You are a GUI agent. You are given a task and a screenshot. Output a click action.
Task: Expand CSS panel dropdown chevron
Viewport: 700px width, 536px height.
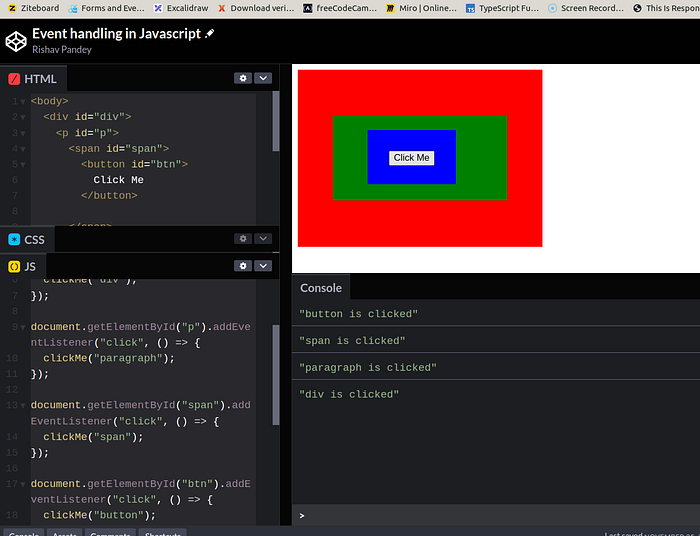point(263,239)
